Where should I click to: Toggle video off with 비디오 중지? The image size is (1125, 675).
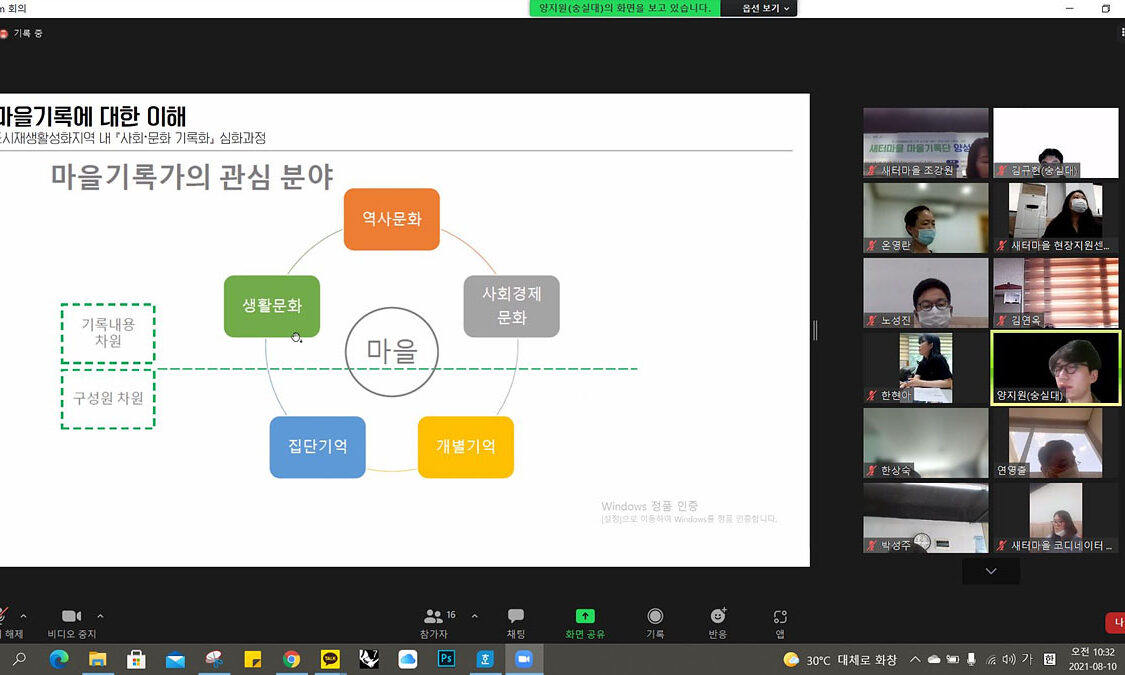[x=71, y=622]
